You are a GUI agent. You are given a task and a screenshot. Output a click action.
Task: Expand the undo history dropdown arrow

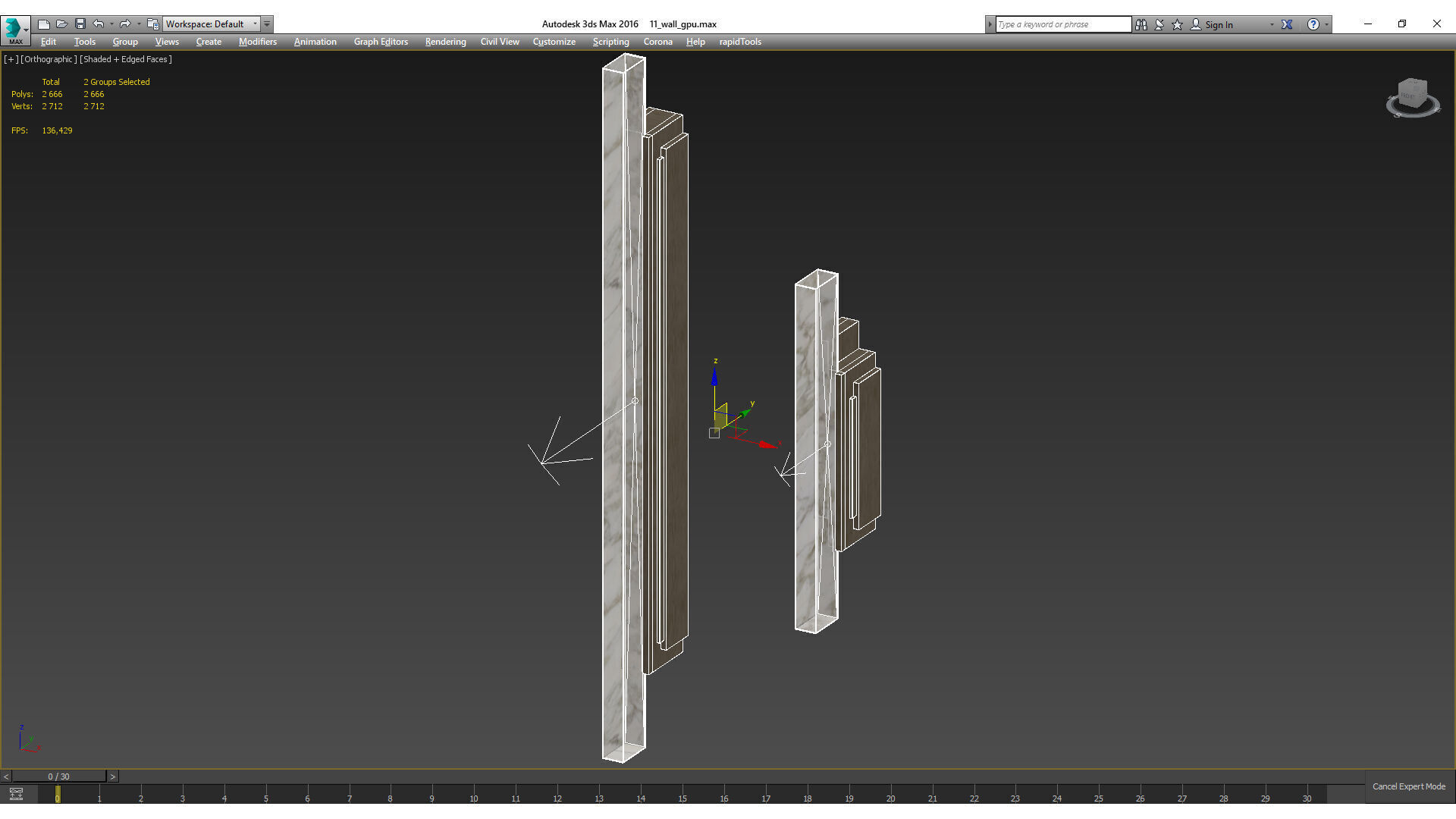click(x=111, y=24)
